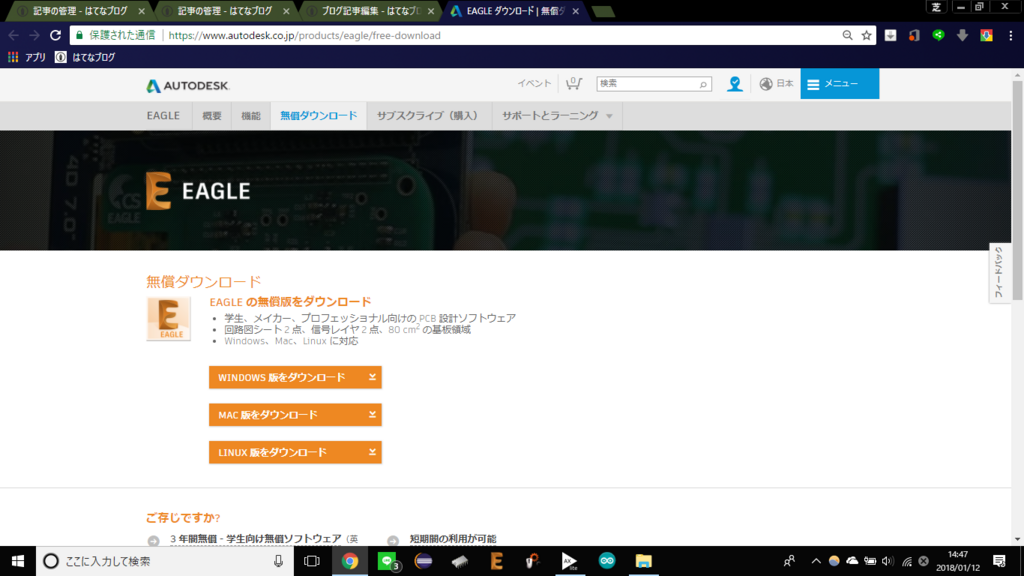Switch to ブログ記事編集 browser tab
This screenshot has width=1024, height=576.
click(370, 11)
